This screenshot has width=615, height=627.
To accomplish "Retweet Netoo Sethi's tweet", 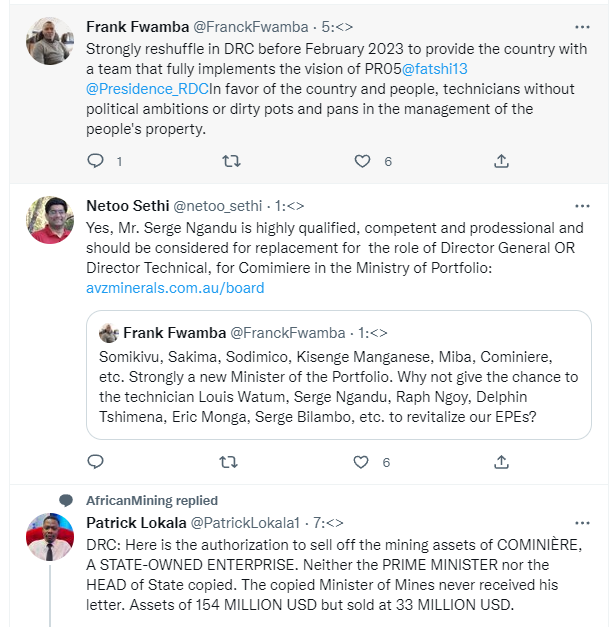I will coord(230,462).
